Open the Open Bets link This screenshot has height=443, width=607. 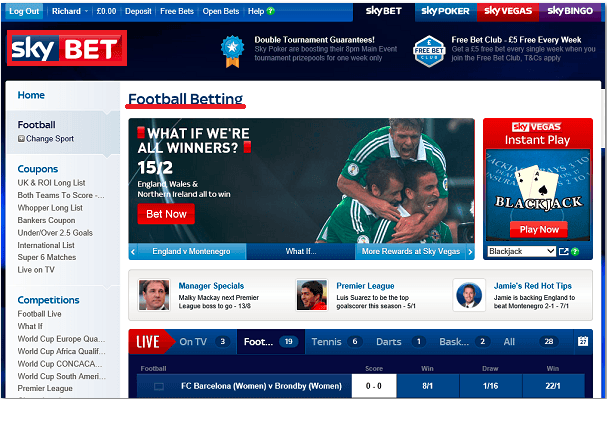[221, 11]
